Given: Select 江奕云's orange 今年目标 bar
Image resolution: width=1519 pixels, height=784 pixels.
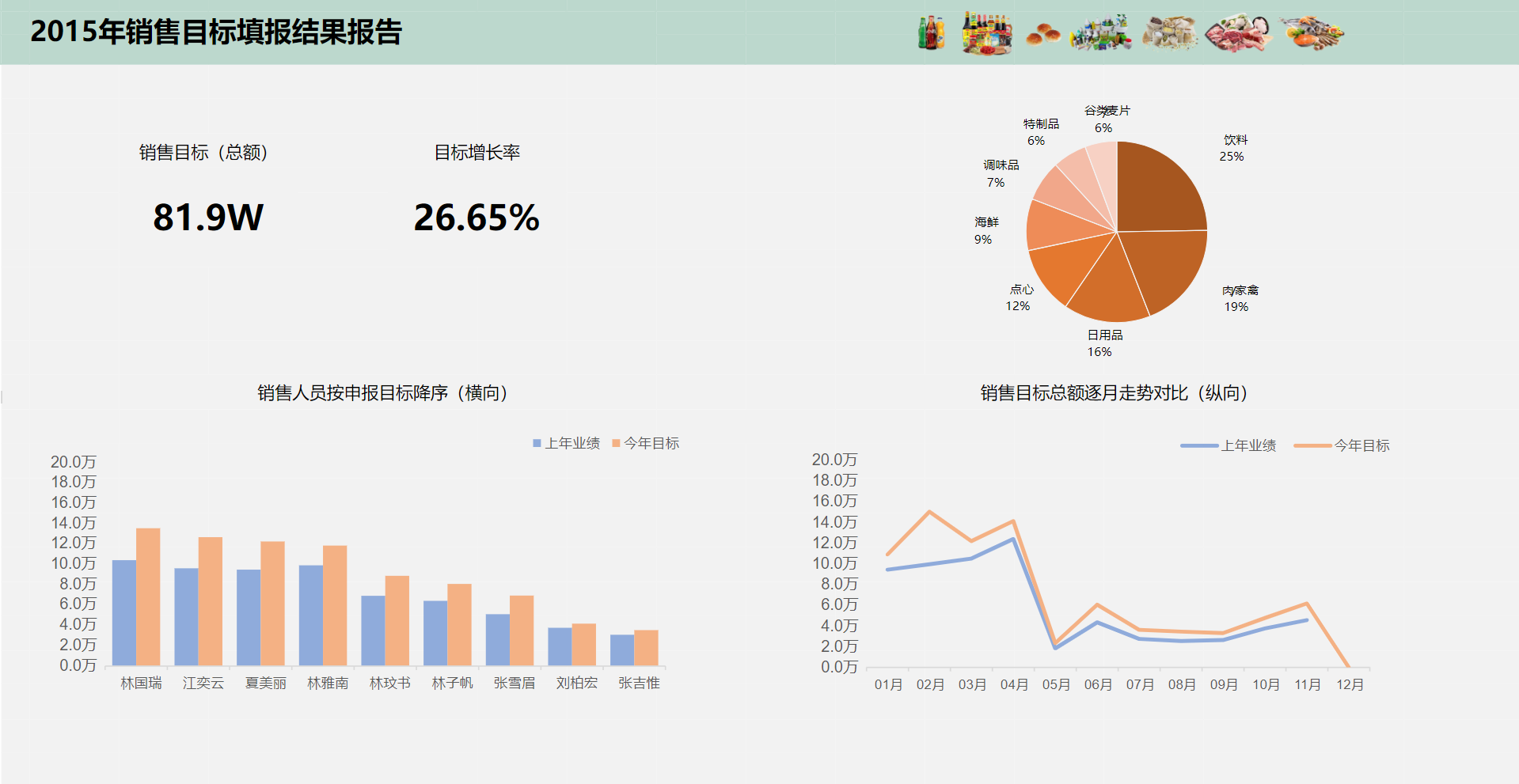Looking at the screenshot, I should pyautogui.click(x=211, y=601).
